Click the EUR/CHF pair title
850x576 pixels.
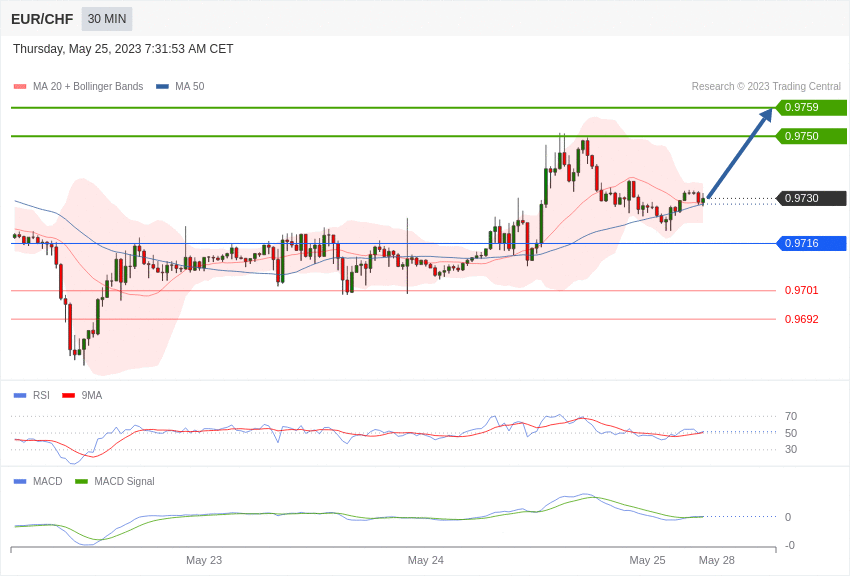pos(42,19)
